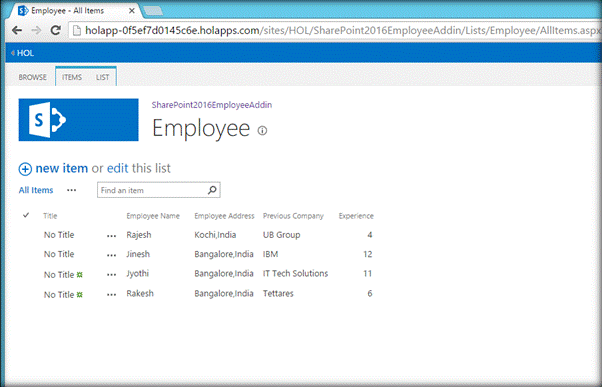Open No Title item in Jinesh row
The height and width of the screenshot is (387, 602).
tap(59, 254)
